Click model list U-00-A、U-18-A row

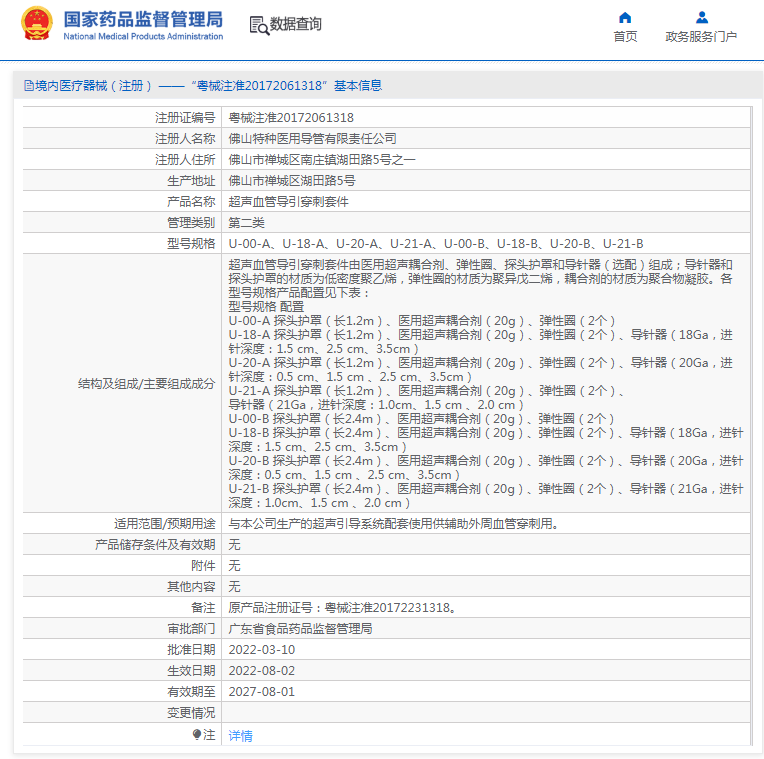(x=436, y=244)
